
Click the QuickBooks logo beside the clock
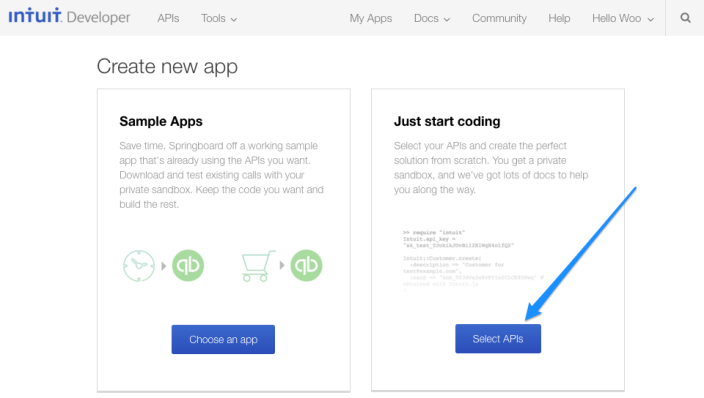tap(188, 265)
